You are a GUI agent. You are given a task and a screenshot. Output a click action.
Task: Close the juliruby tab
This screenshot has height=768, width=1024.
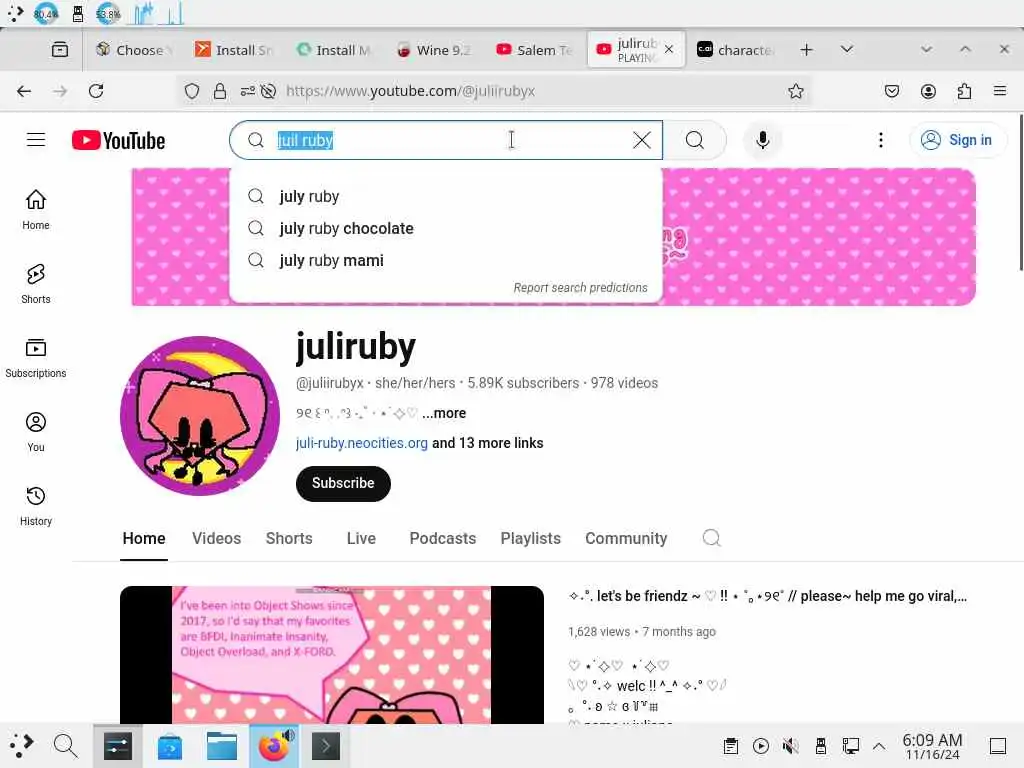point(669,49)
